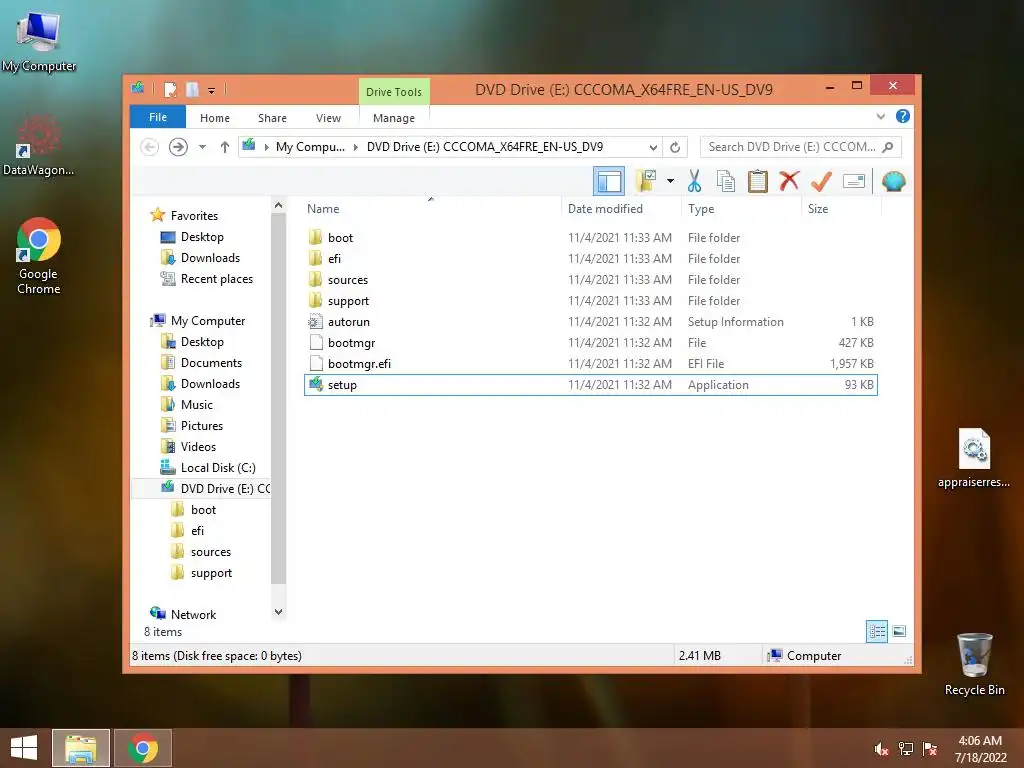1024x768 pixels.
Task: Switch to Details view button at bottom right
Action: coord(877,632)
